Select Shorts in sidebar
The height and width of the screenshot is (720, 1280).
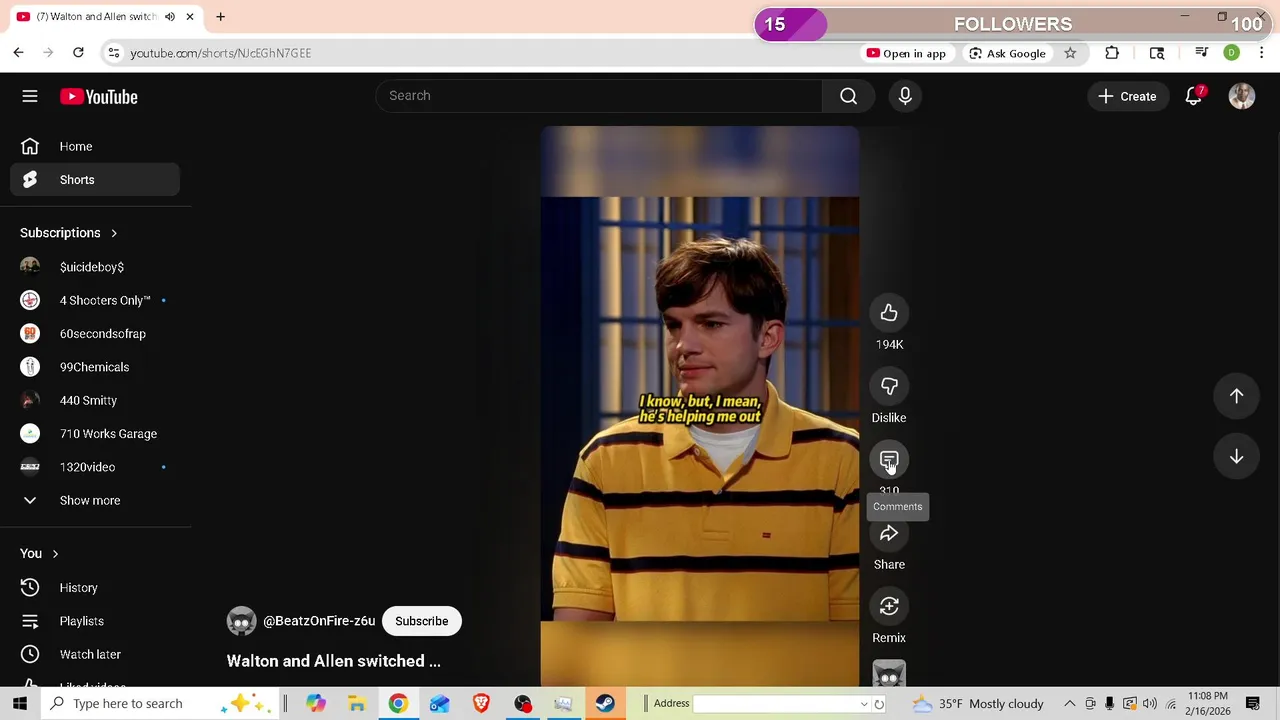pos(95,180)
